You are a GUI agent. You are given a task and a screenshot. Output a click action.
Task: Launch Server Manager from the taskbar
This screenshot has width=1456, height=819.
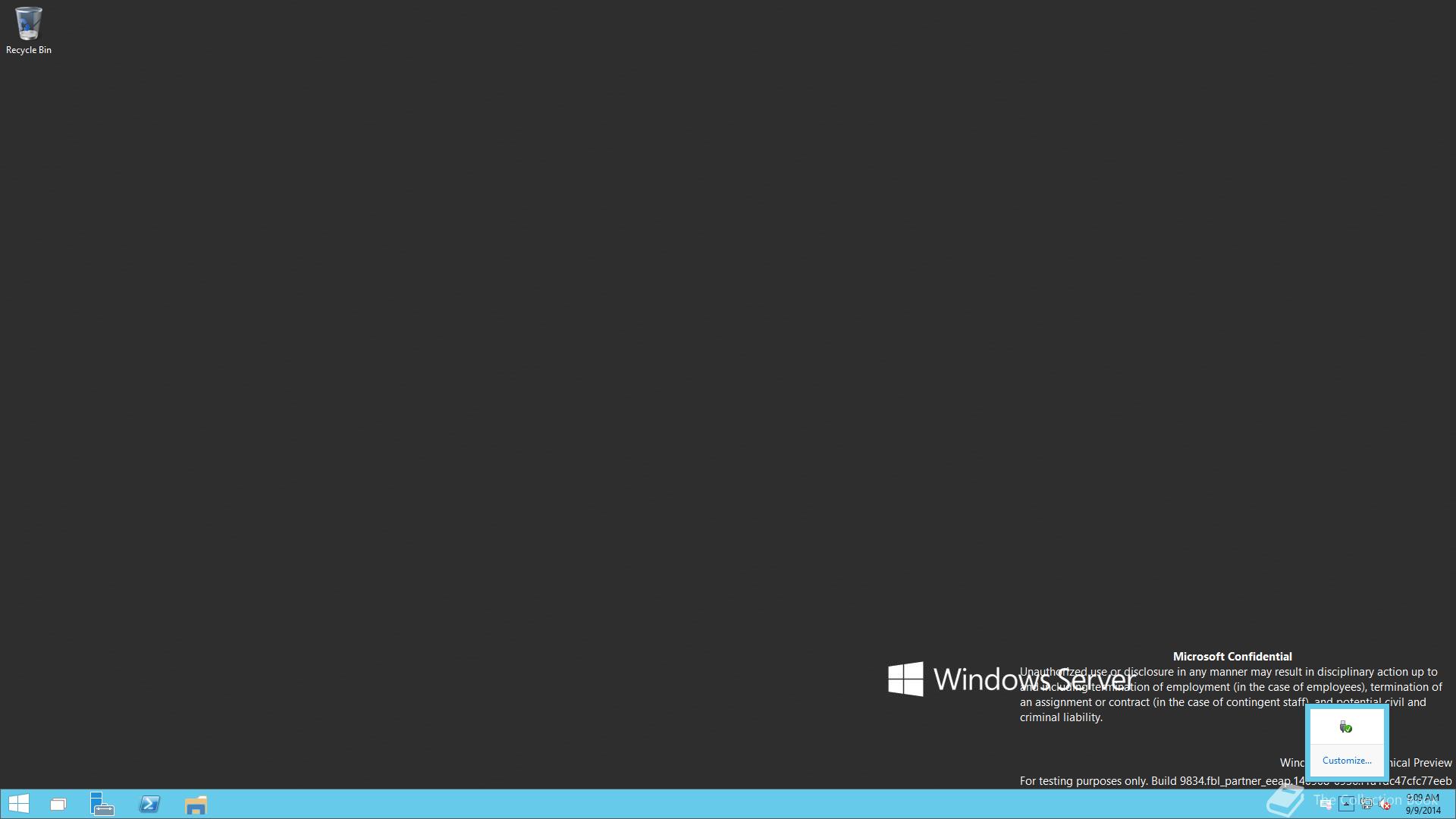102,804
